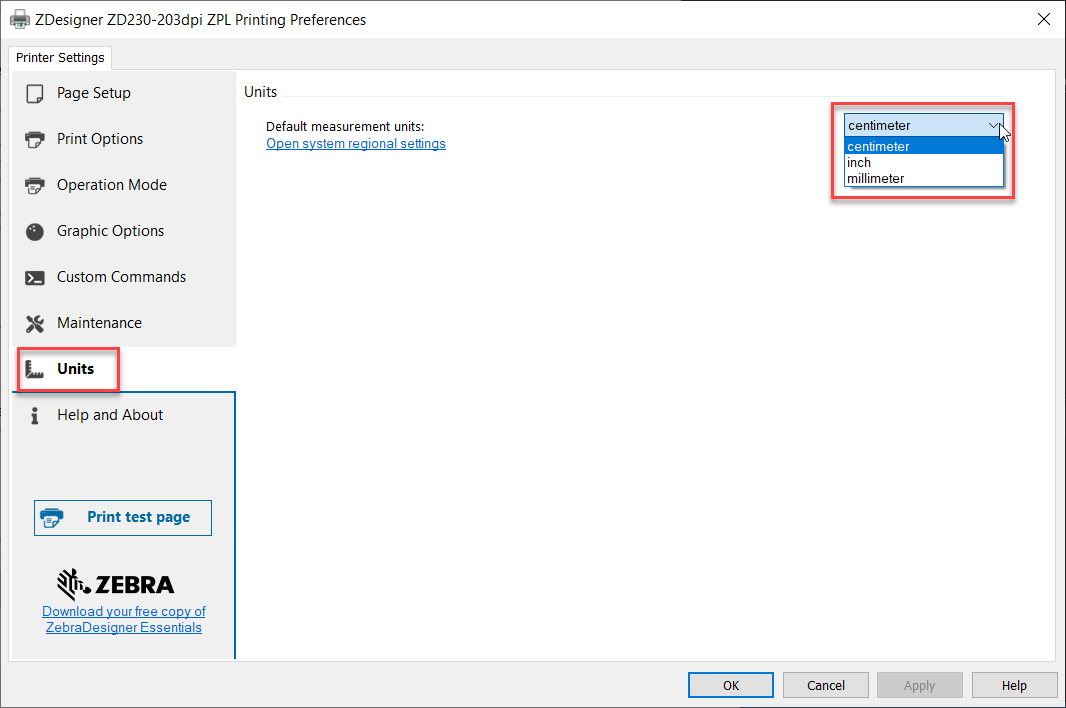This screenshot has width=1066, height=708.
Task: Select the Units sidebar entry
Action: click(124, 369)
